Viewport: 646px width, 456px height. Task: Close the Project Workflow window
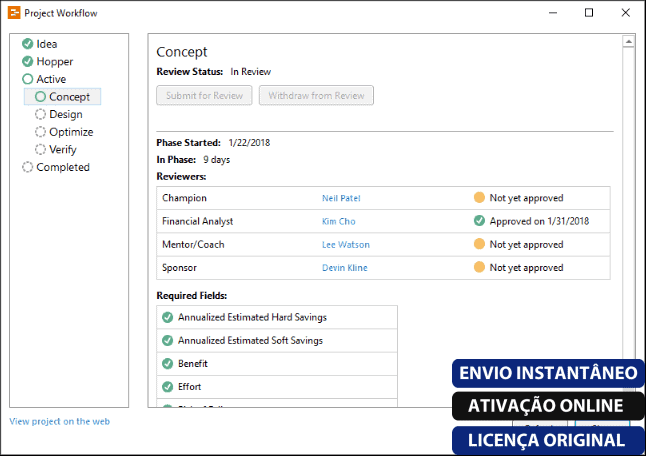(625, 13)
